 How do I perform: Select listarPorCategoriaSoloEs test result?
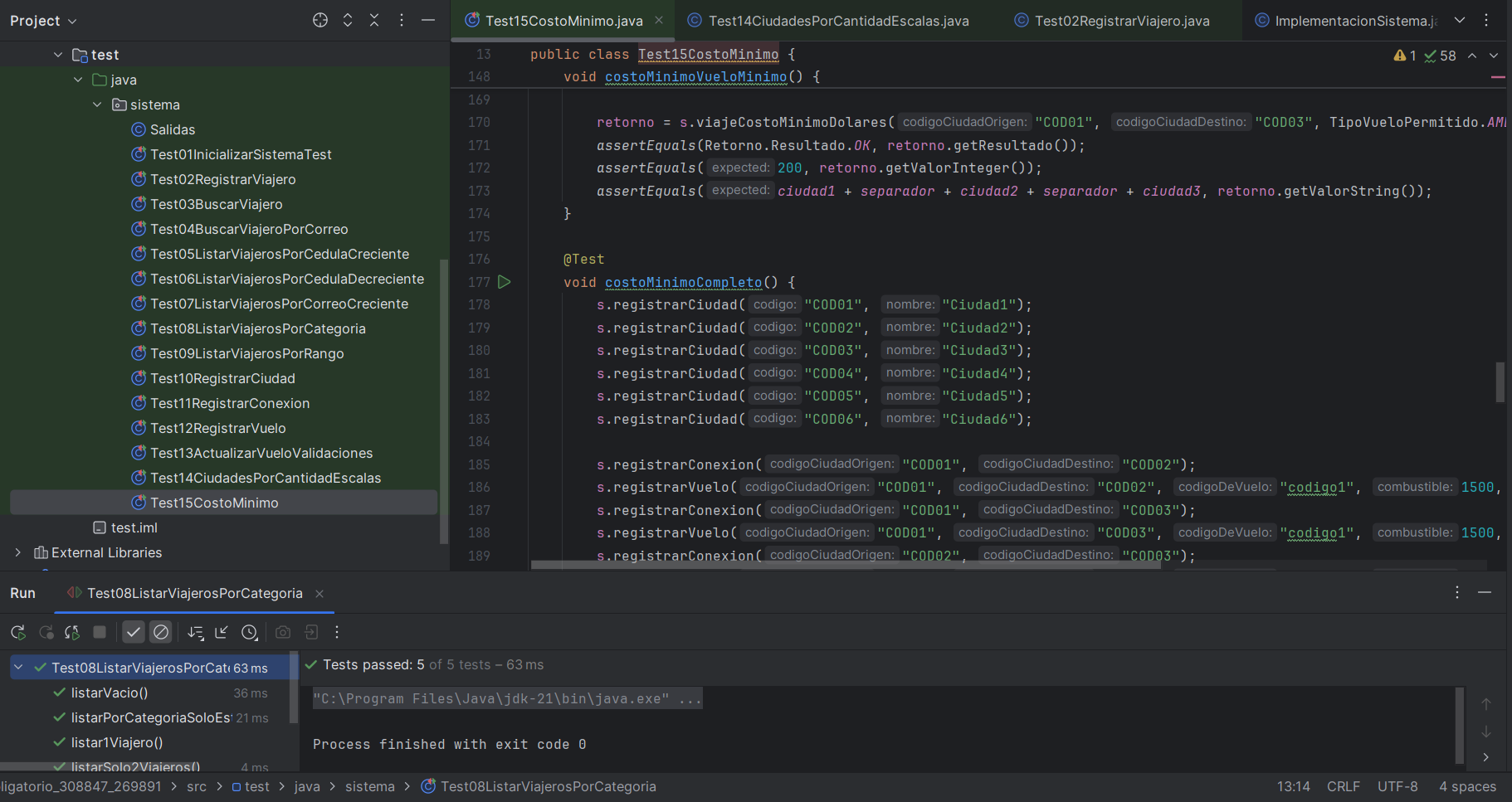[151, 717]
